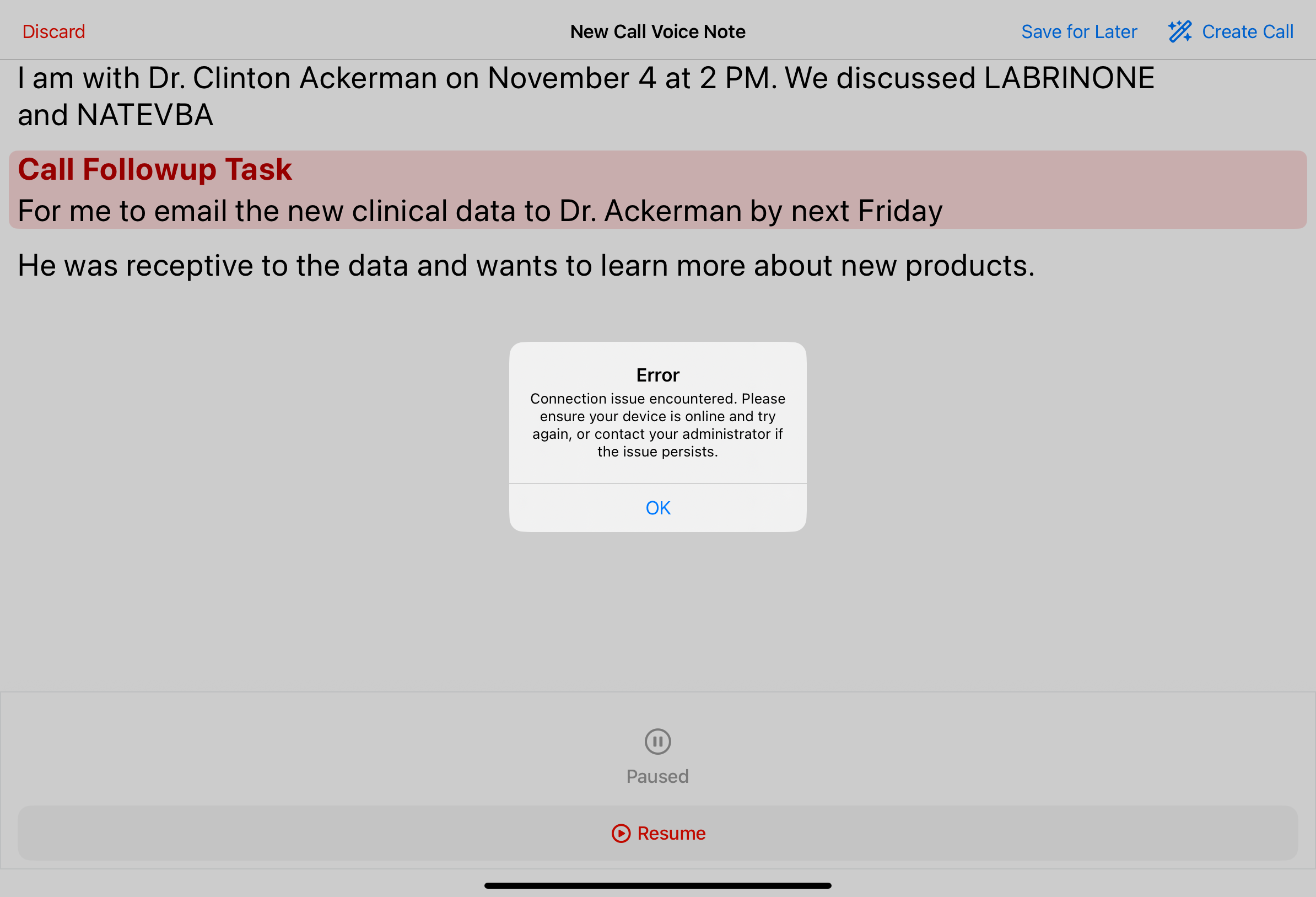
Task: Click the Call Followup Task heading
Action: click(x=155, y=169)
